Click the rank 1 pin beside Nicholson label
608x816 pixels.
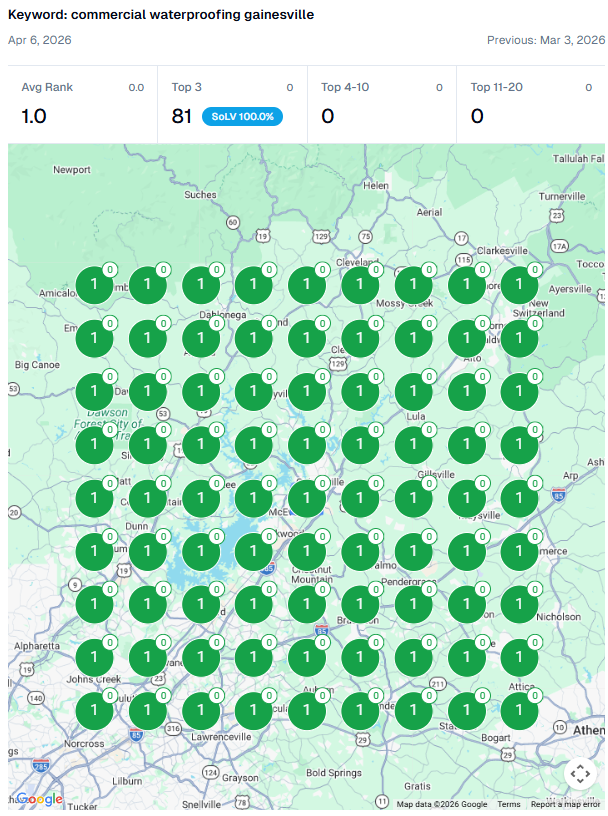click(519, 604)
